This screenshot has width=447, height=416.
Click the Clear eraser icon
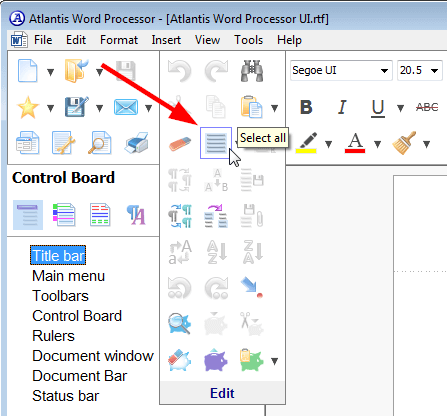pos(180,144)
